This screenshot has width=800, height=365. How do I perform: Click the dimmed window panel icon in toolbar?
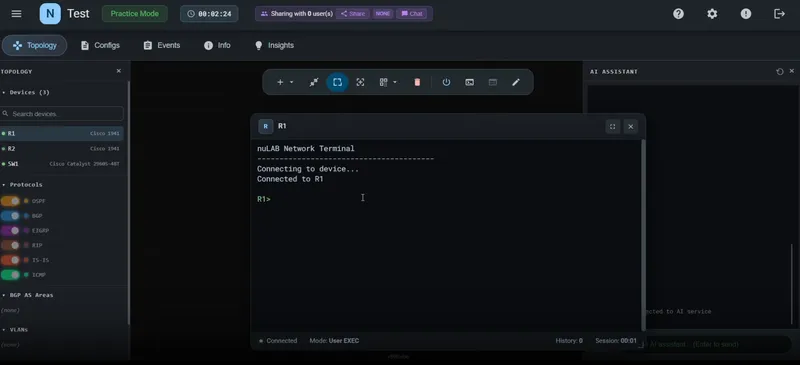point(493,82)
